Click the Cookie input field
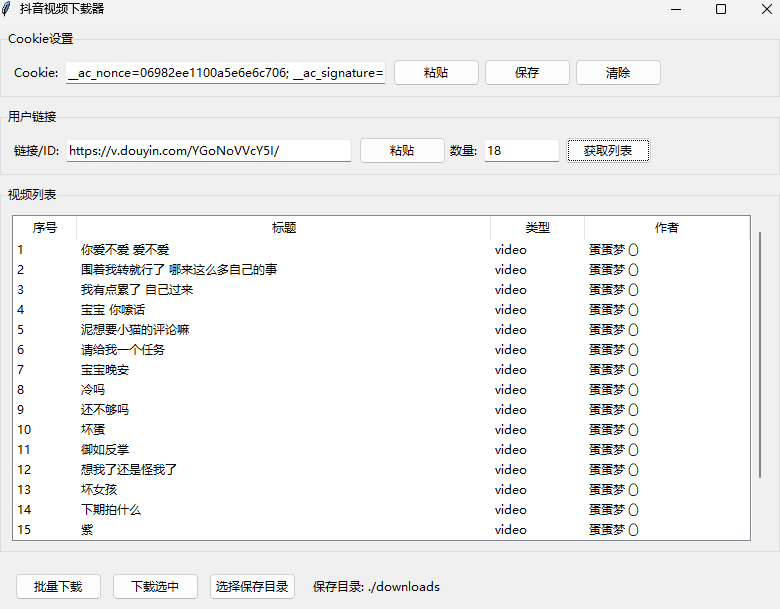Image resolution: width=780 pixels, height=609 pixels. pyautogui.click(x=225, y=73)
